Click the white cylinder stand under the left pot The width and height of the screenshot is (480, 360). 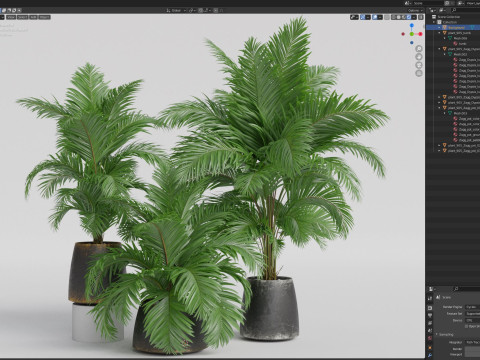pos(97,323)
